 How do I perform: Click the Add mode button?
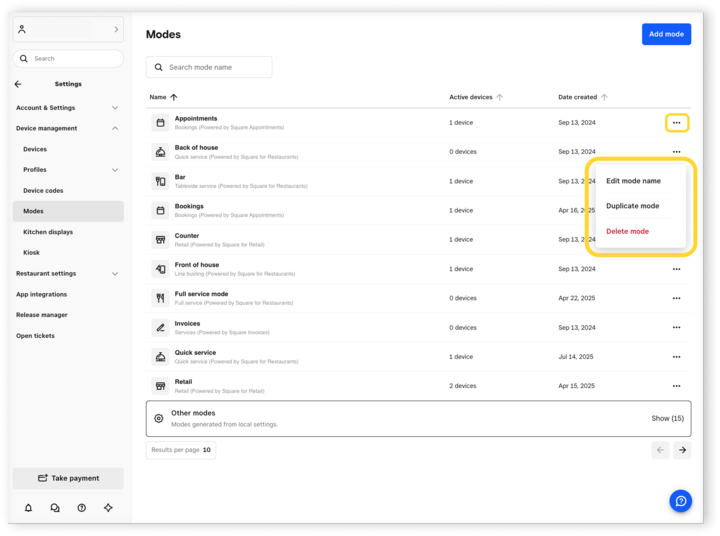click(x=666, y=34)
